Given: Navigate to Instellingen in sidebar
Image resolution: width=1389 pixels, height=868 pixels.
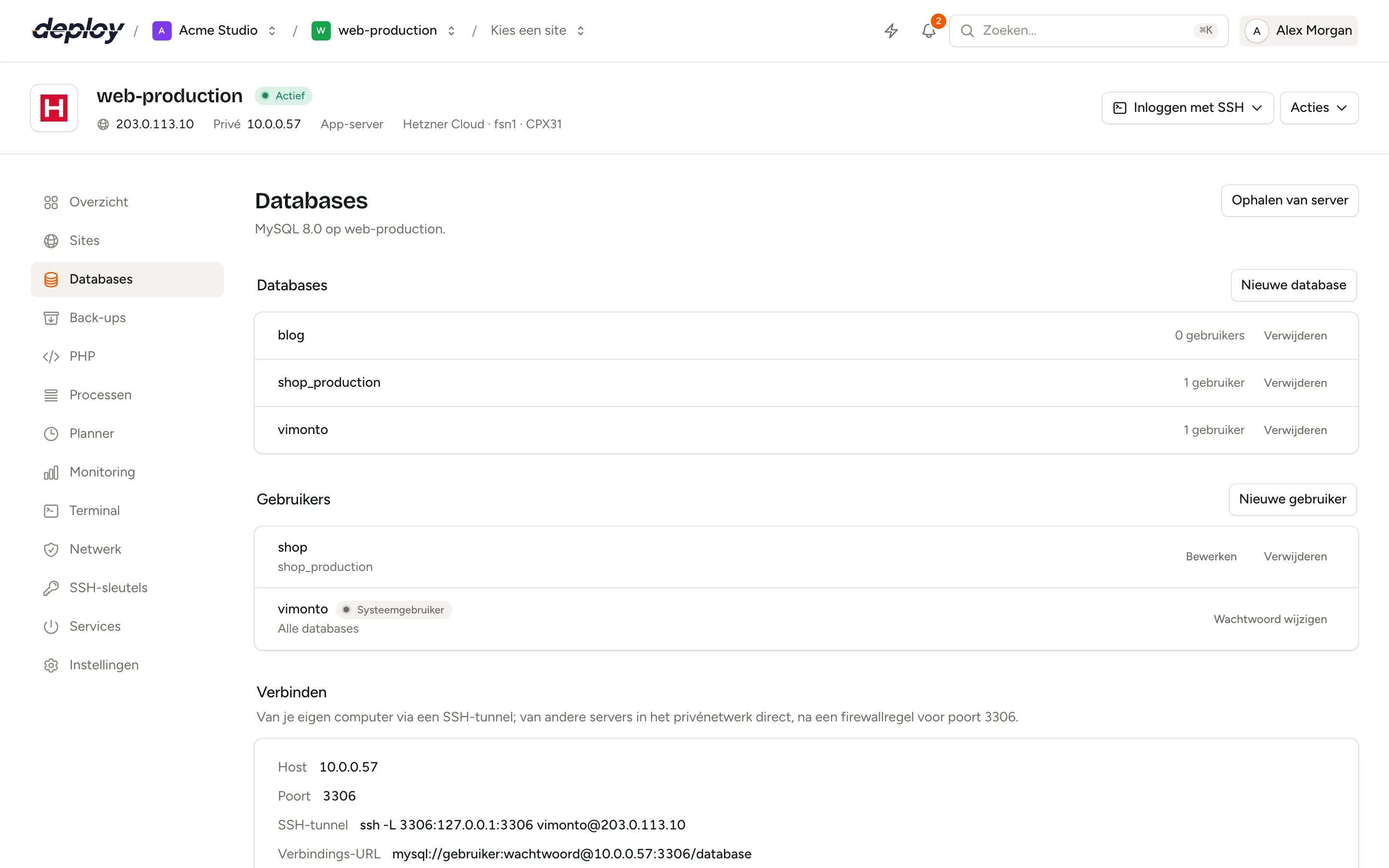Looking at the screenshot, I should click(127, 665).
